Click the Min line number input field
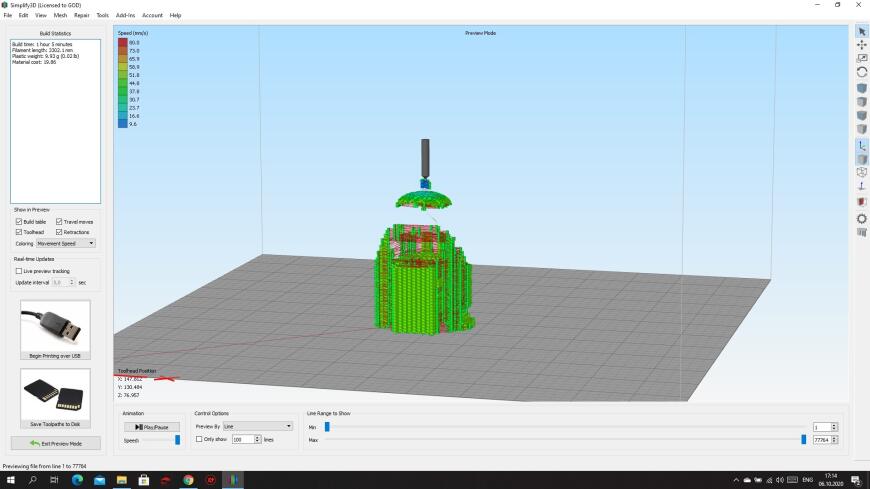870x489 pixels. (x=822, y=427)
